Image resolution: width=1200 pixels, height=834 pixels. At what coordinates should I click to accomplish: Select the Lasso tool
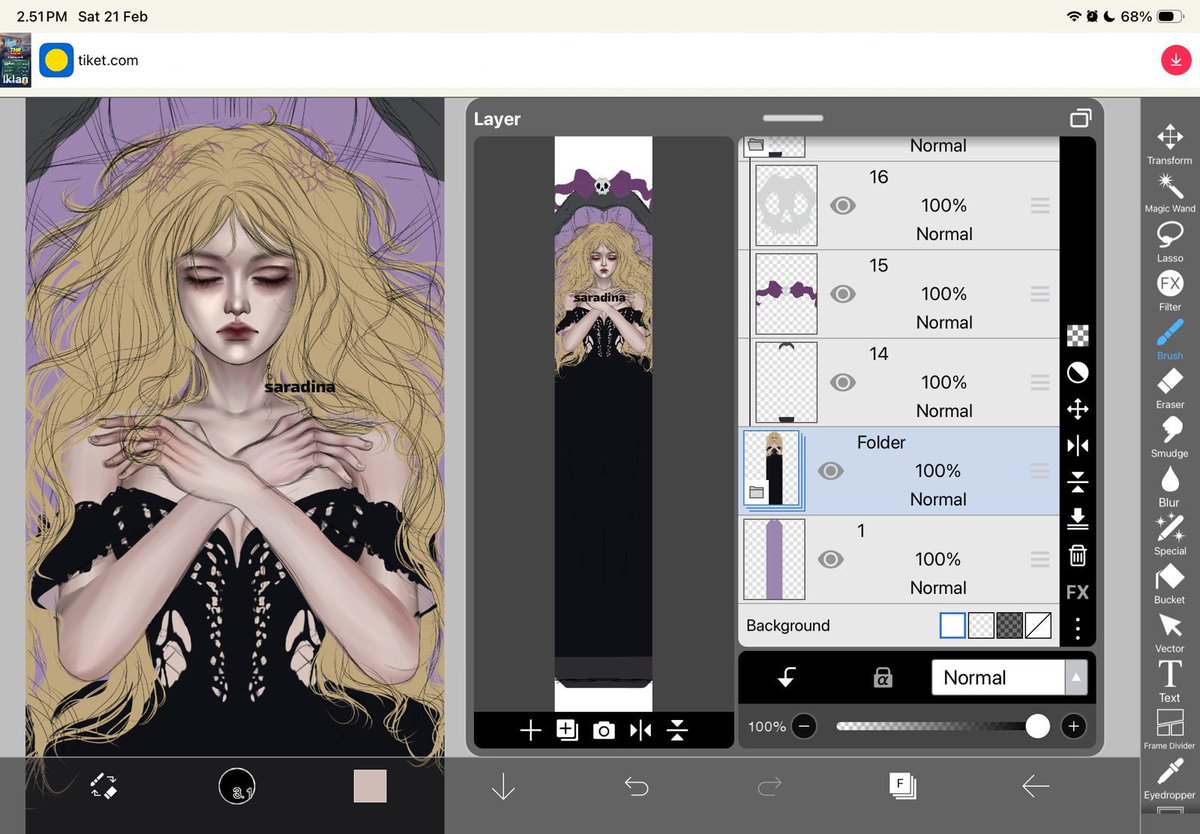(1168, 242)
